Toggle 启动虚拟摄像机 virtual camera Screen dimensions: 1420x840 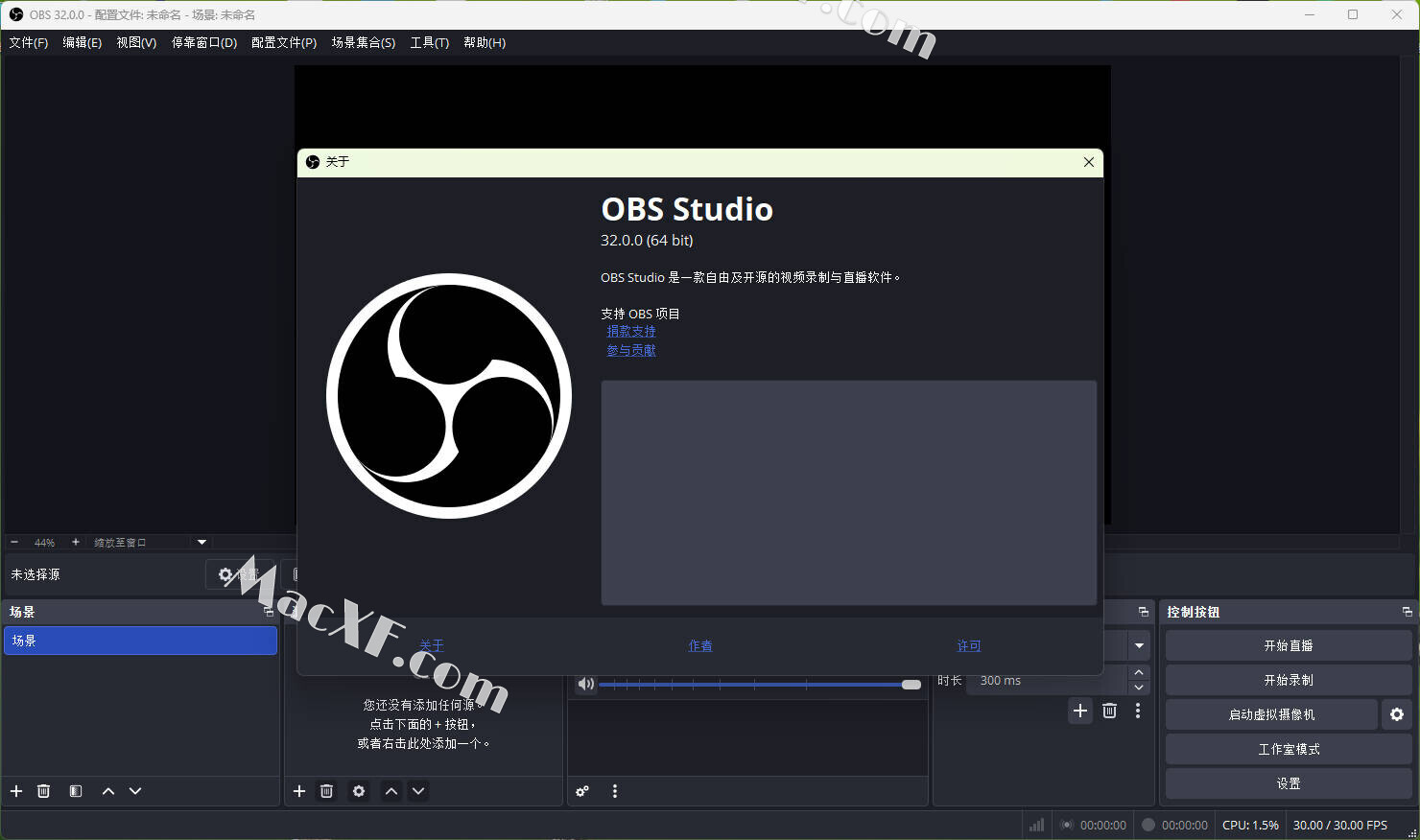(1271, 714)
